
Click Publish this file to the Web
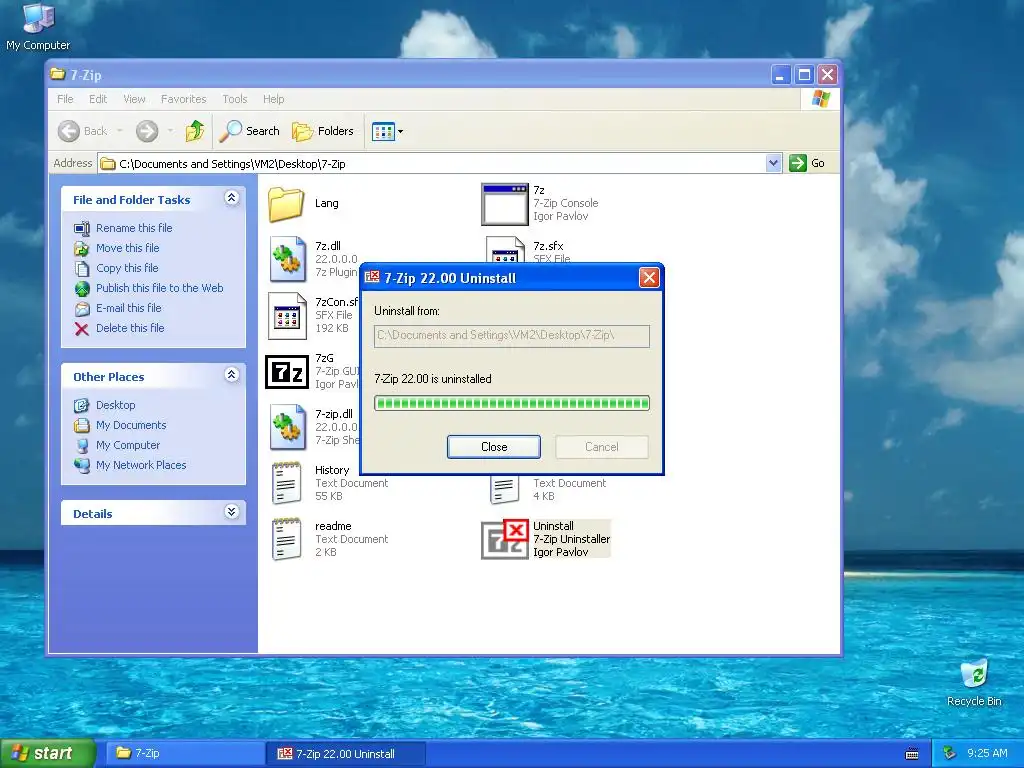click(x=159, y=288)
